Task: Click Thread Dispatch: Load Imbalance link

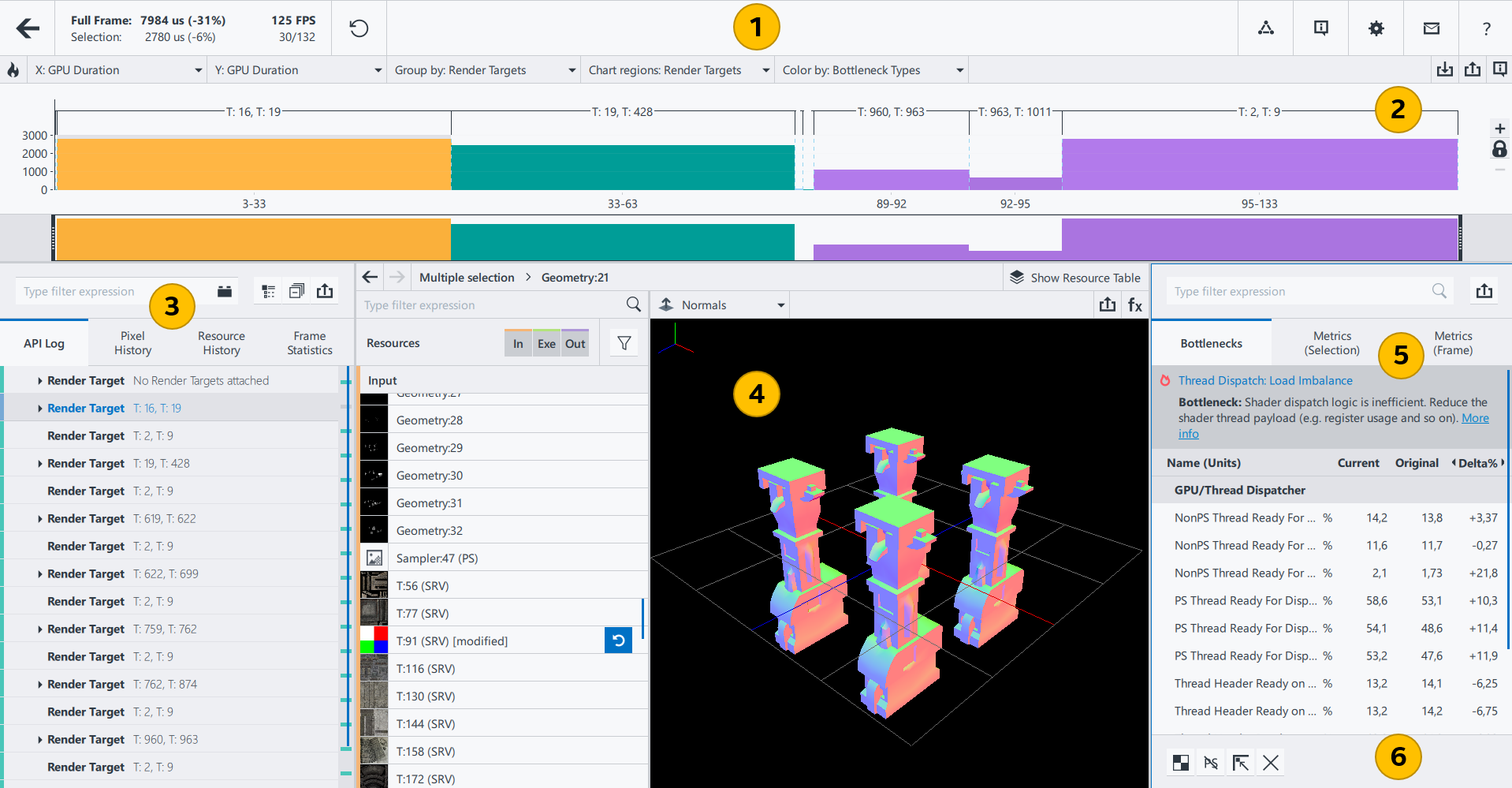Action: tap(1265, 380)
